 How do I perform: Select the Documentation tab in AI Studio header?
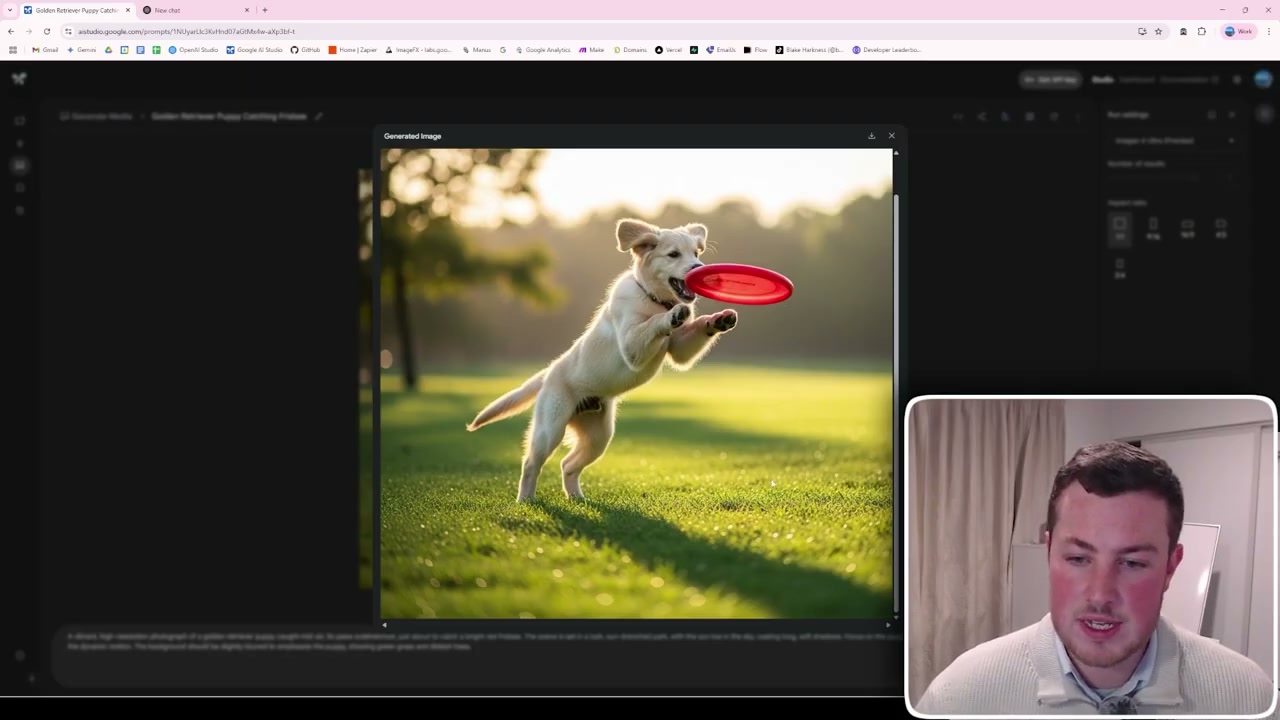pos(1189,79)
